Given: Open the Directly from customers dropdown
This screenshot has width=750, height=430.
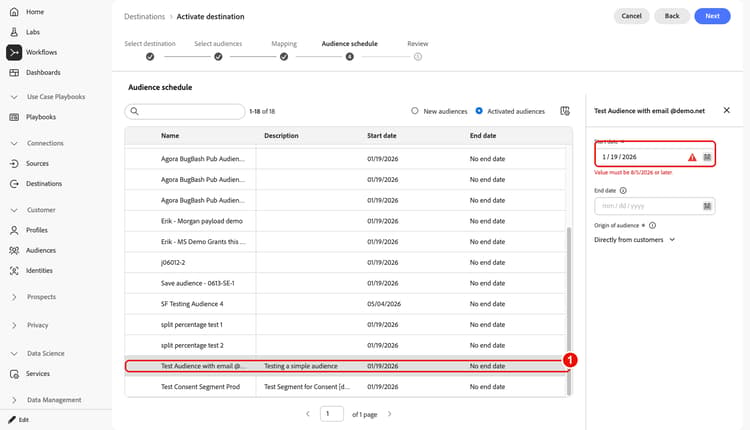Looking at the screenshot, I should (634, 240).
